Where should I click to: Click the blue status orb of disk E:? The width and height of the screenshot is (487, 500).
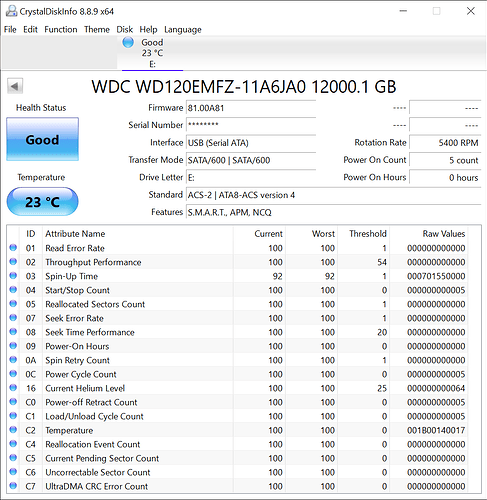tap(128, 43)
